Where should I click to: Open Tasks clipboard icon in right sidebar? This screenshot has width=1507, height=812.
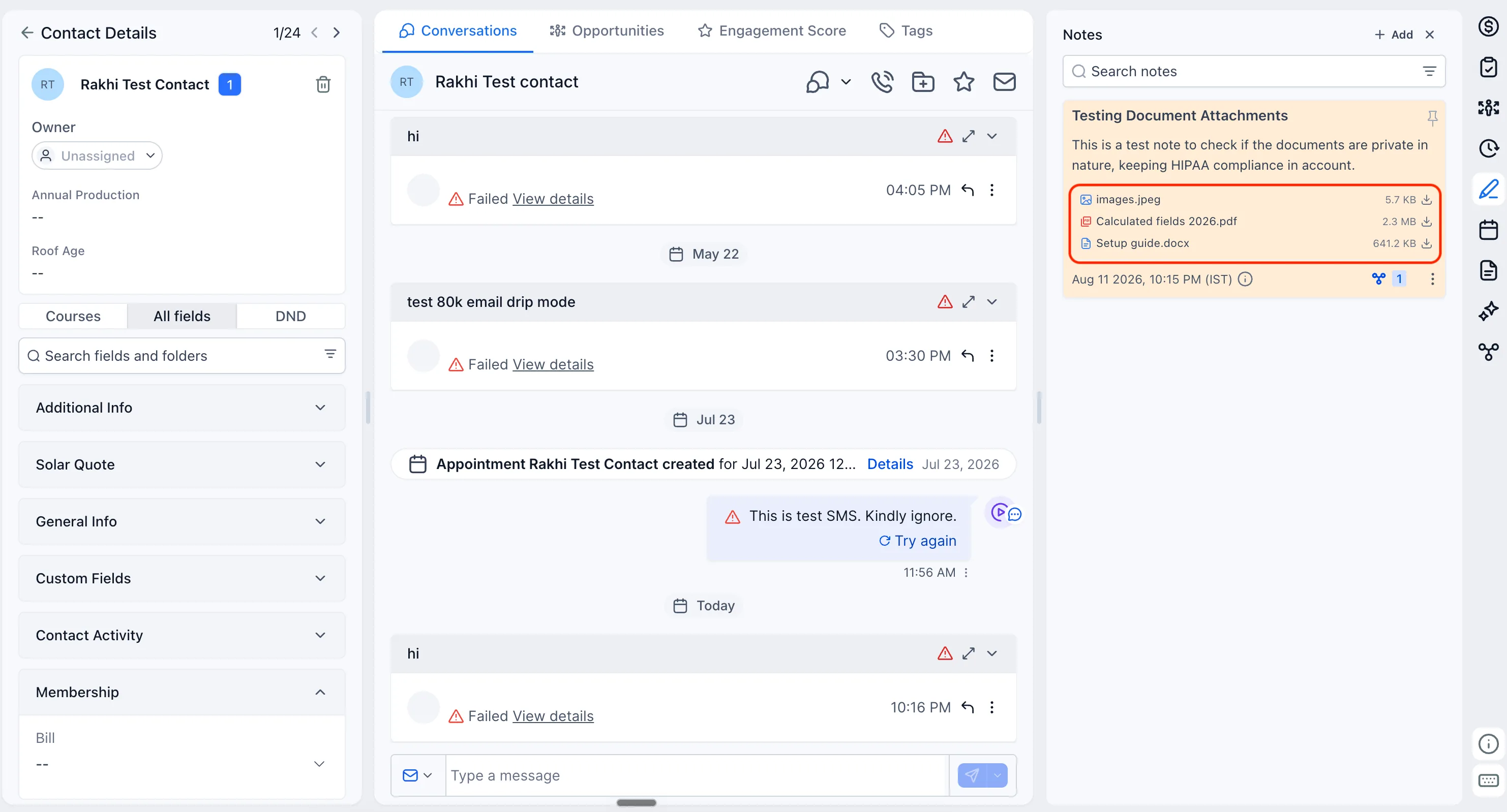(1488, 67)
